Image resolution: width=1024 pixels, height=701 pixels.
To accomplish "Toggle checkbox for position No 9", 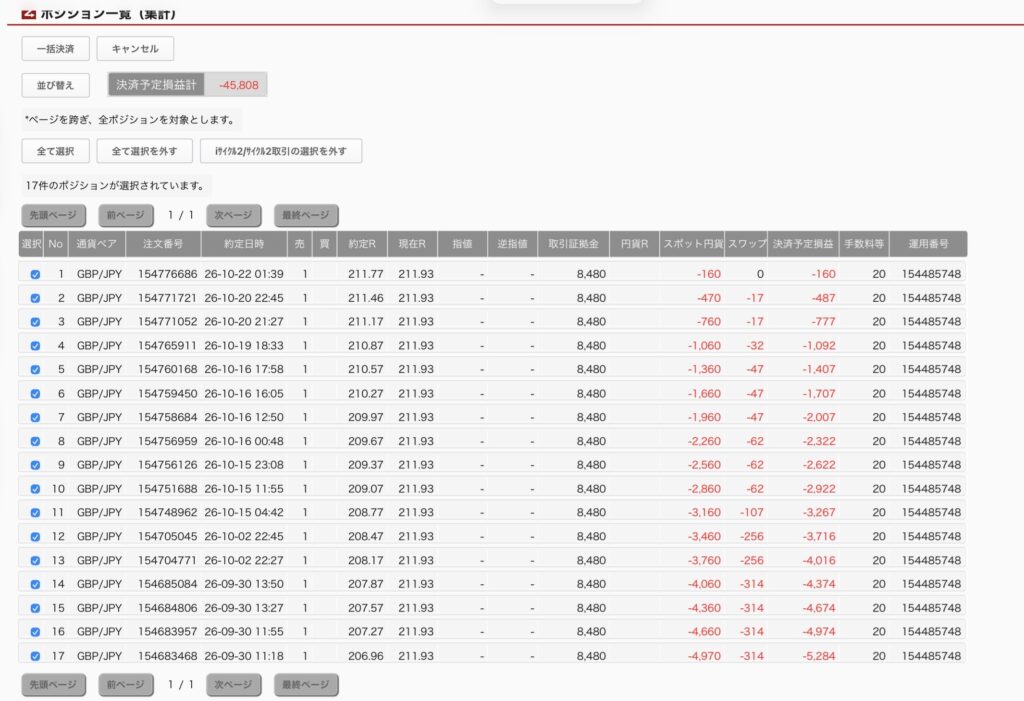I will click(35, 465).
